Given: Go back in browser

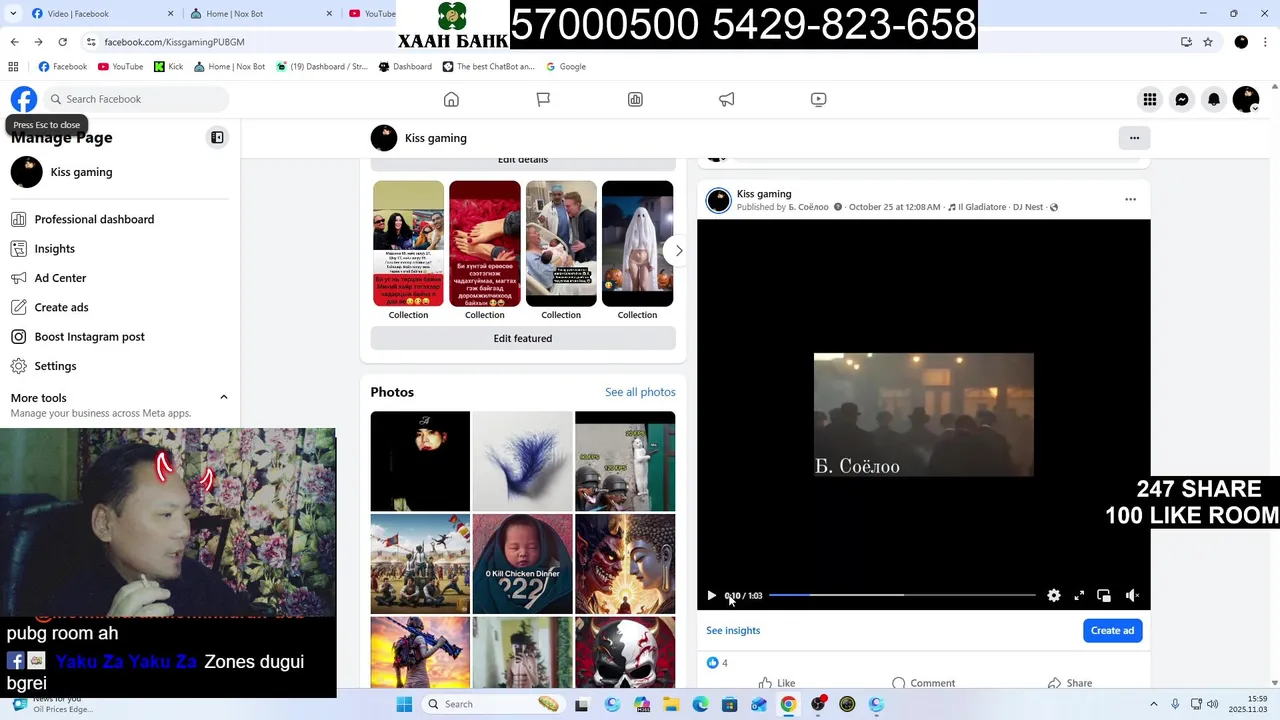Looking at the screenshot, I should click(14, 42).
